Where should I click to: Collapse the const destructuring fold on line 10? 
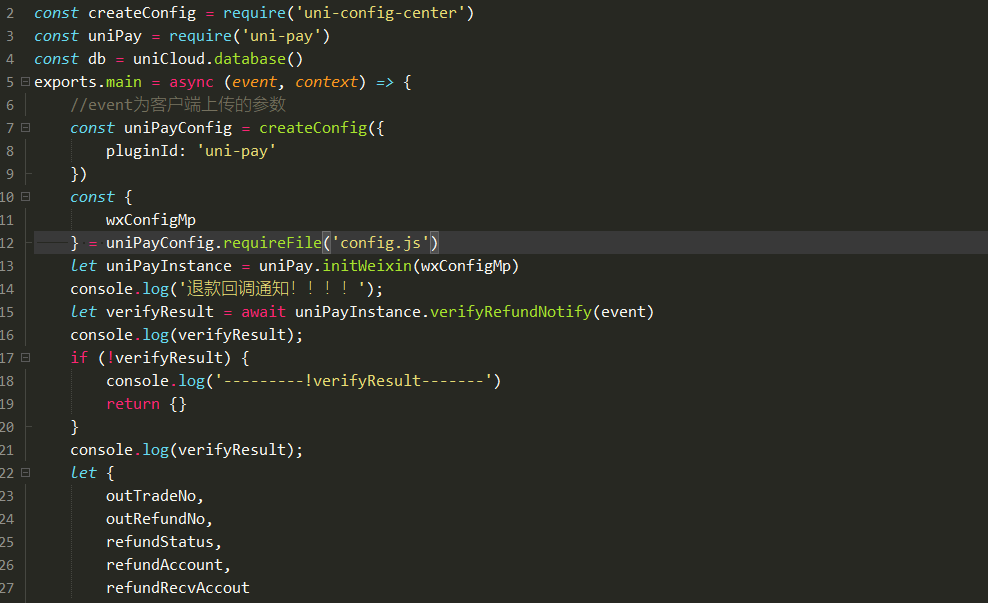point(24,197)
